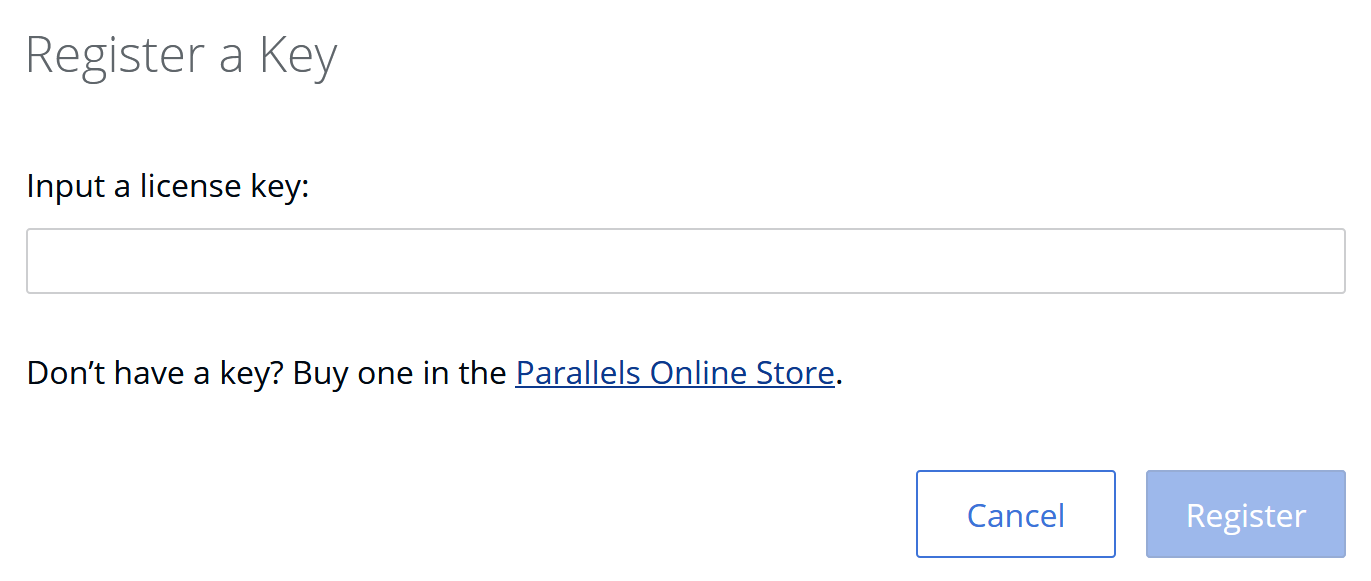Click the "Input a license key:" label
This screenshot has height=581, width=1371.
click(x=168, y=186)
